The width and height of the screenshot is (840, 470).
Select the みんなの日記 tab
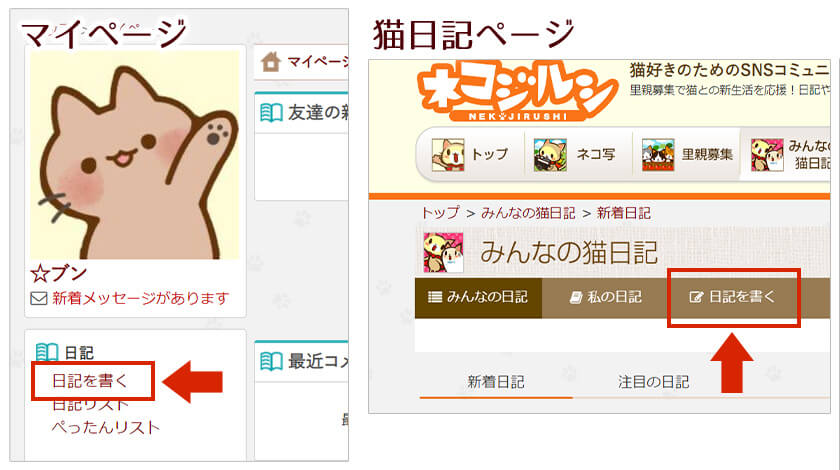tap(478, 297)
